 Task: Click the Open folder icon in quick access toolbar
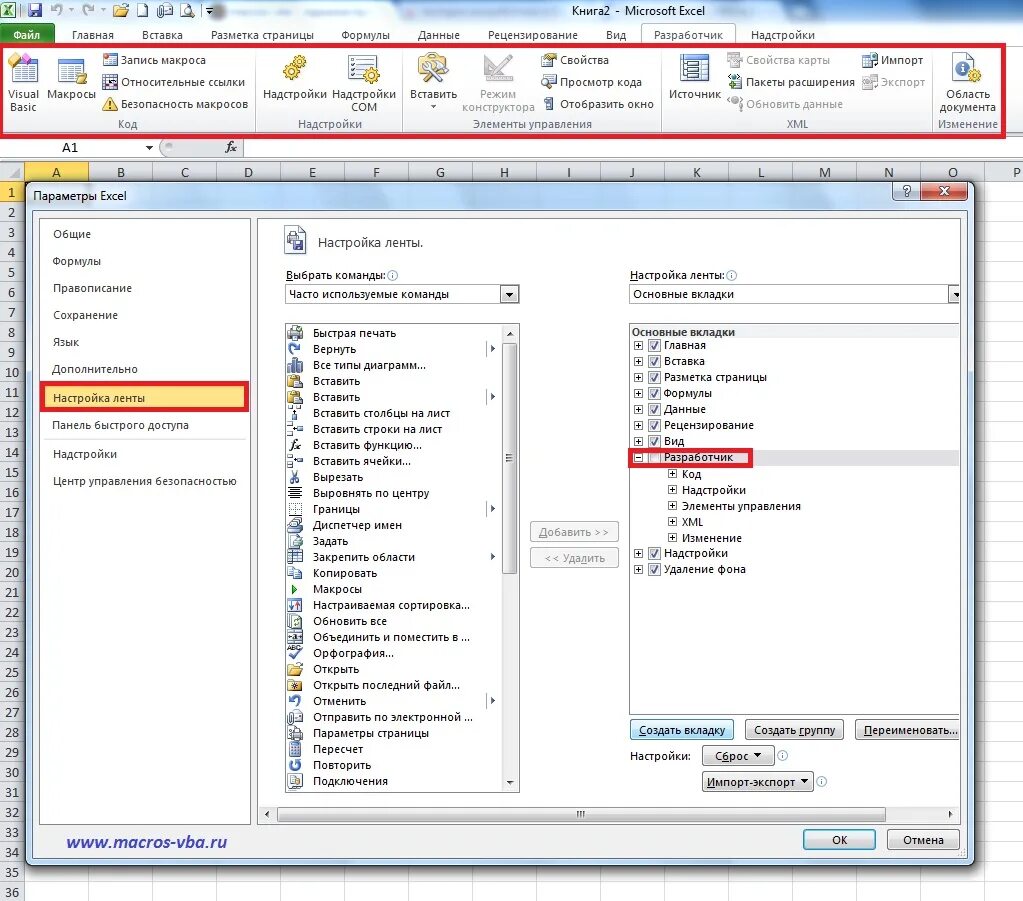(x=120, y=10)
